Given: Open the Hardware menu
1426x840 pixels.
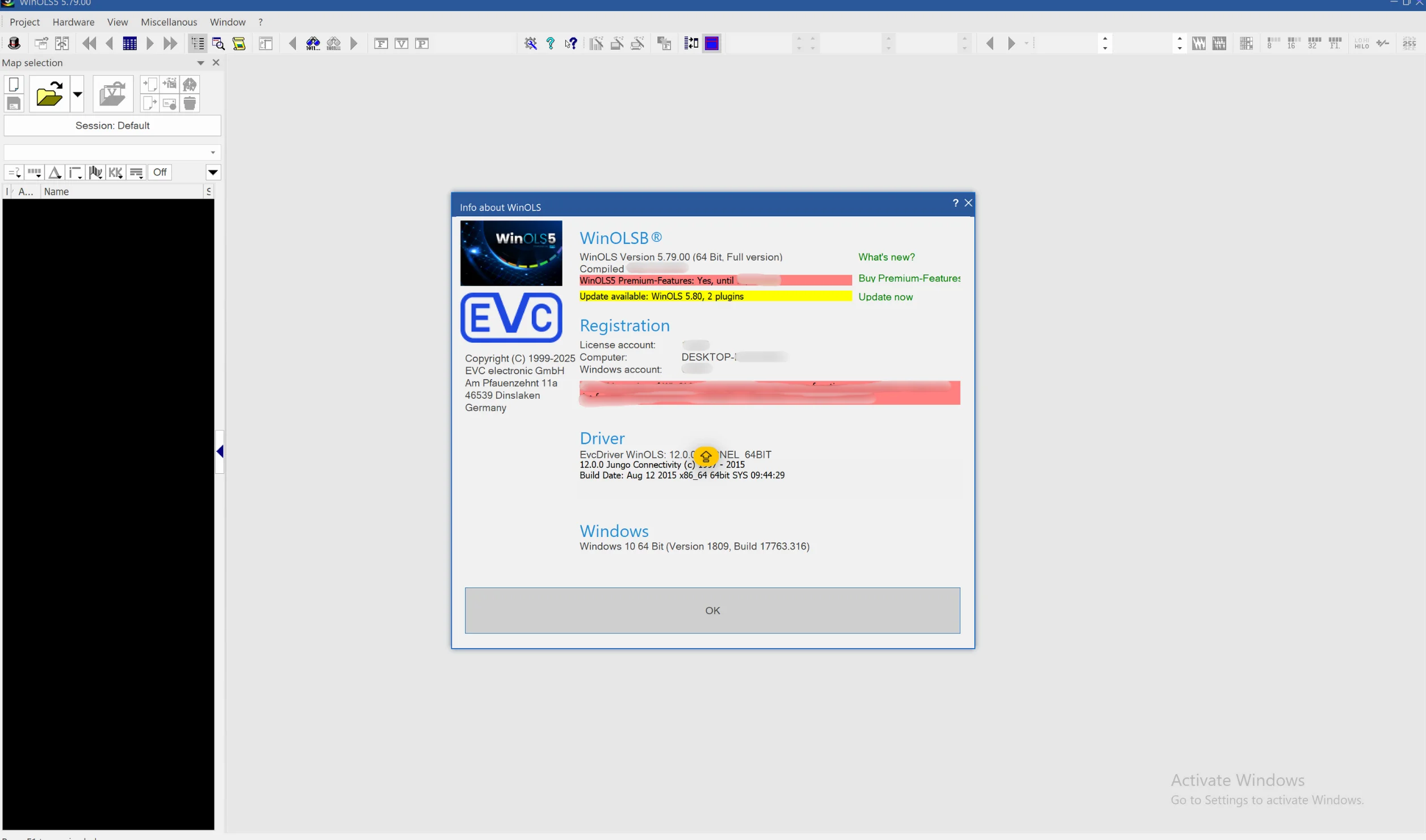Looking at the screenshot, I should pos(73,22).
